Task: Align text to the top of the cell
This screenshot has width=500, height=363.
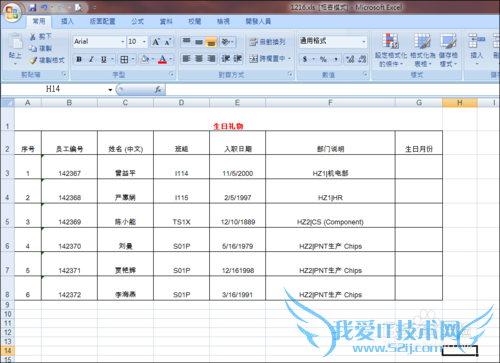Action: pos(187,42)
